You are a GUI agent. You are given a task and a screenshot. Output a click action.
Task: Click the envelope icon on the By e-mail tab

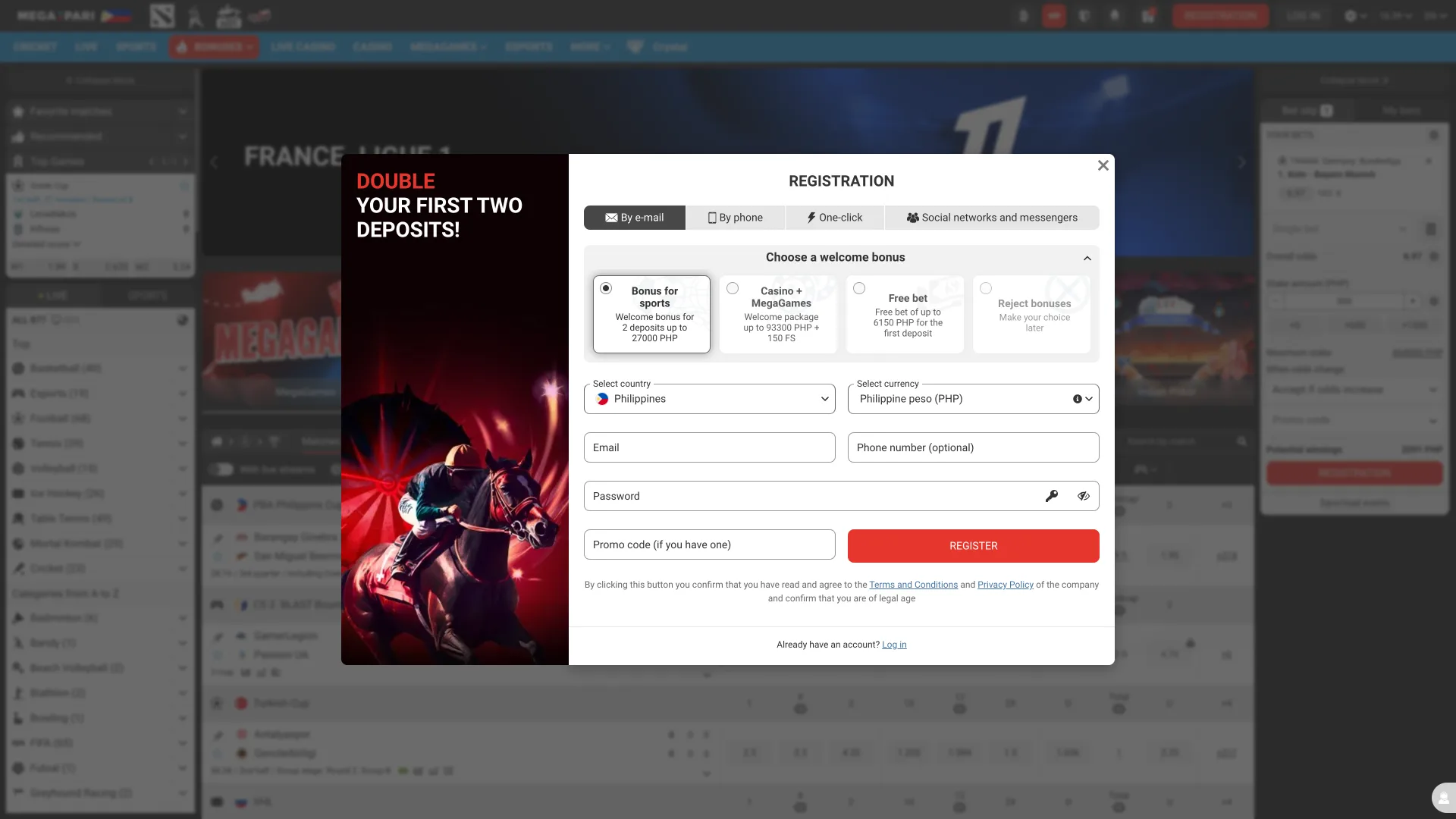[612, 218]
